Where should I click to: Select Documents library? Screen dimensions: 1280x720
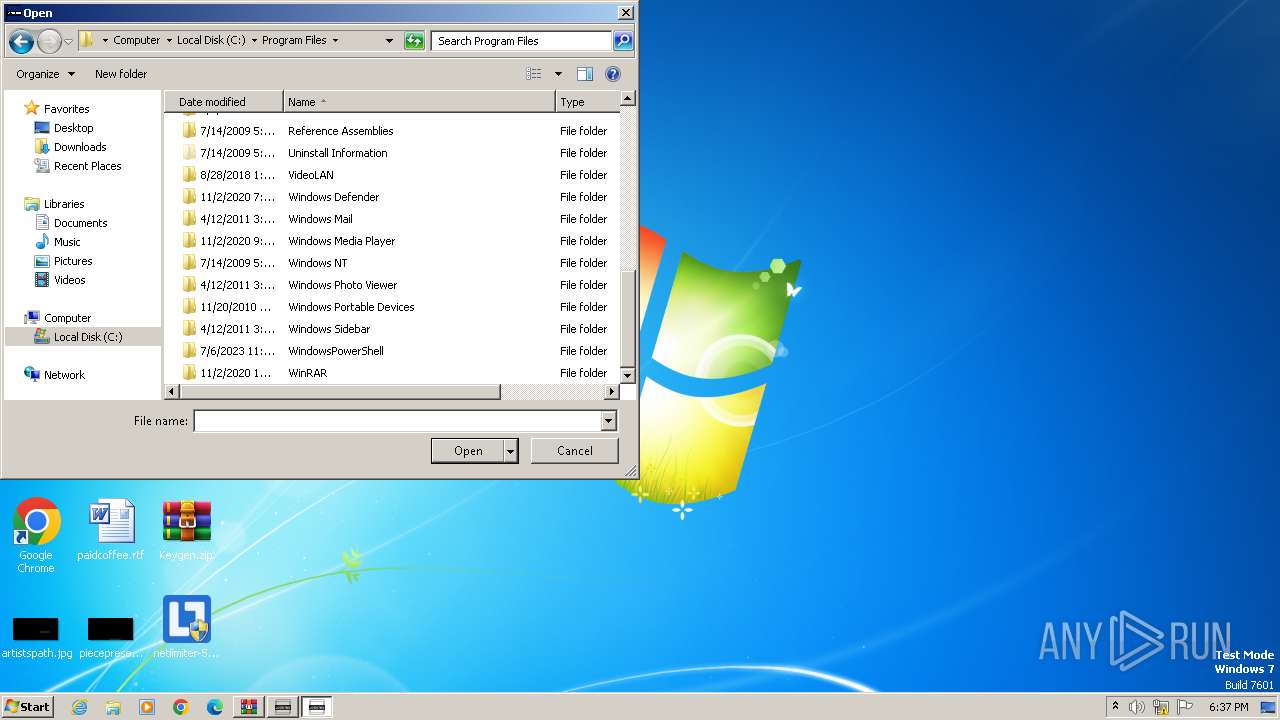(x=80, y=223)
